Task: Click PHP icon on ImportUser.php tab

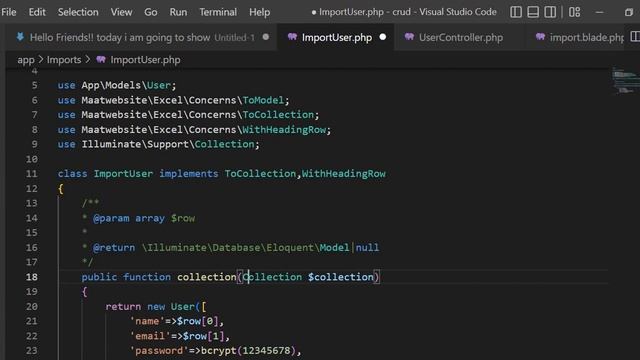Action: click(292, 37)
